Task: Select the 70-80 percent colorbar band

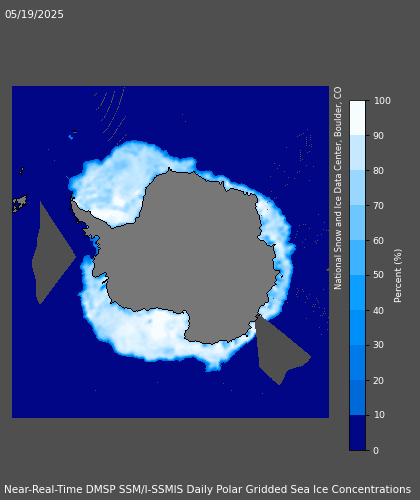Action: [357, 188]
